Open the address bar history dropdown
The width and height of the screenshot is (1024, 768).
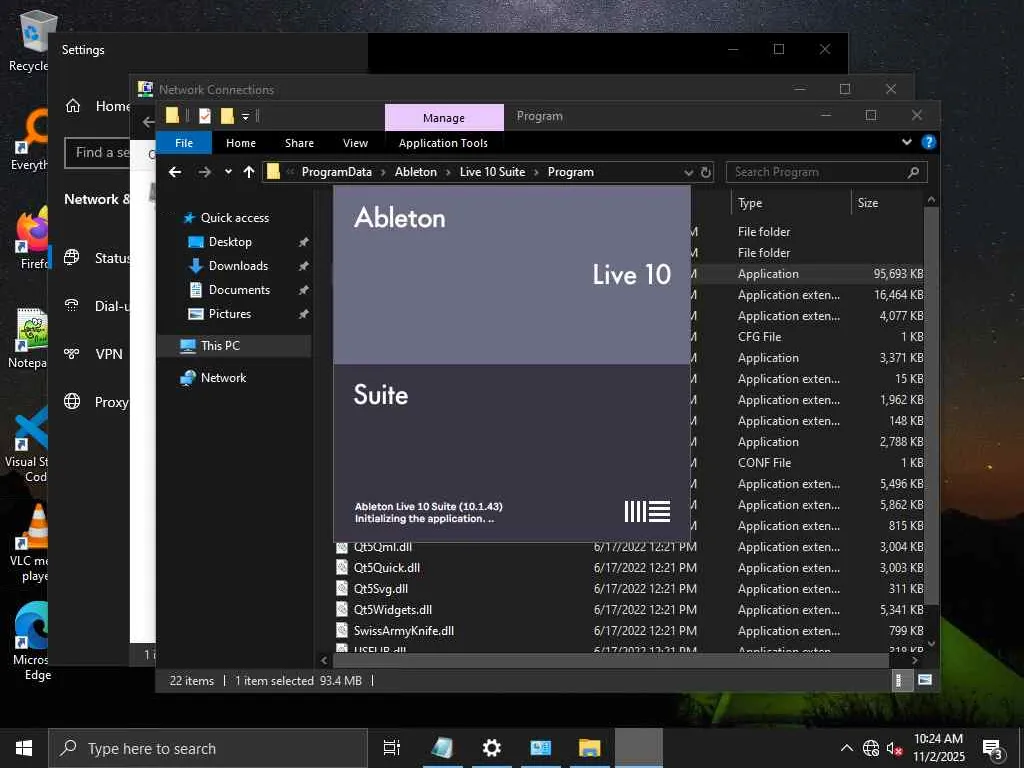click(x=688, y=172)
